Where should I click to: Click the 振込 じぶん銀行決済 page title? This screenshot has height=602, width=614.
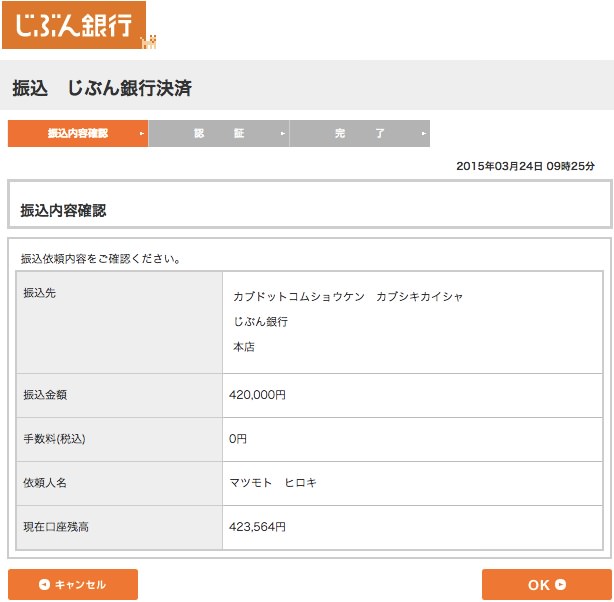[102, 88]
